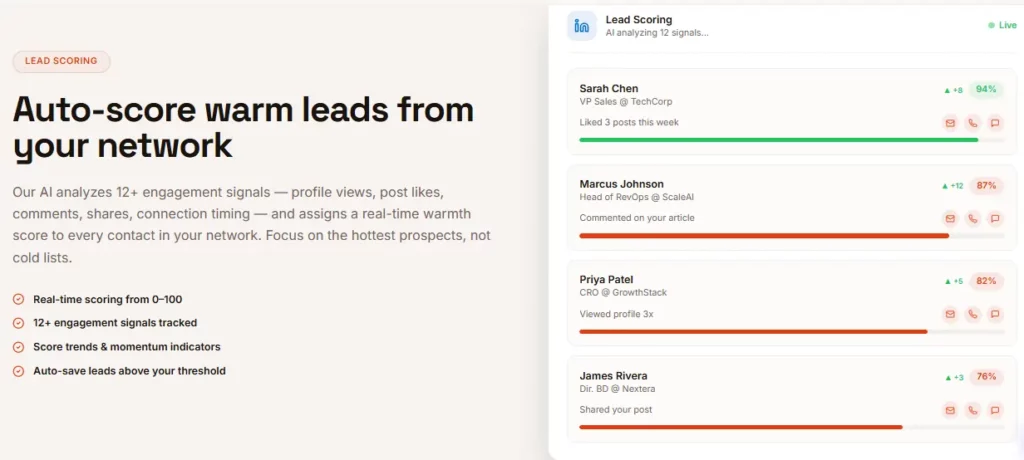Call Sarah Chen using phone icon
This screenshot has height=460, width=1024.
[x=972, y=123]
